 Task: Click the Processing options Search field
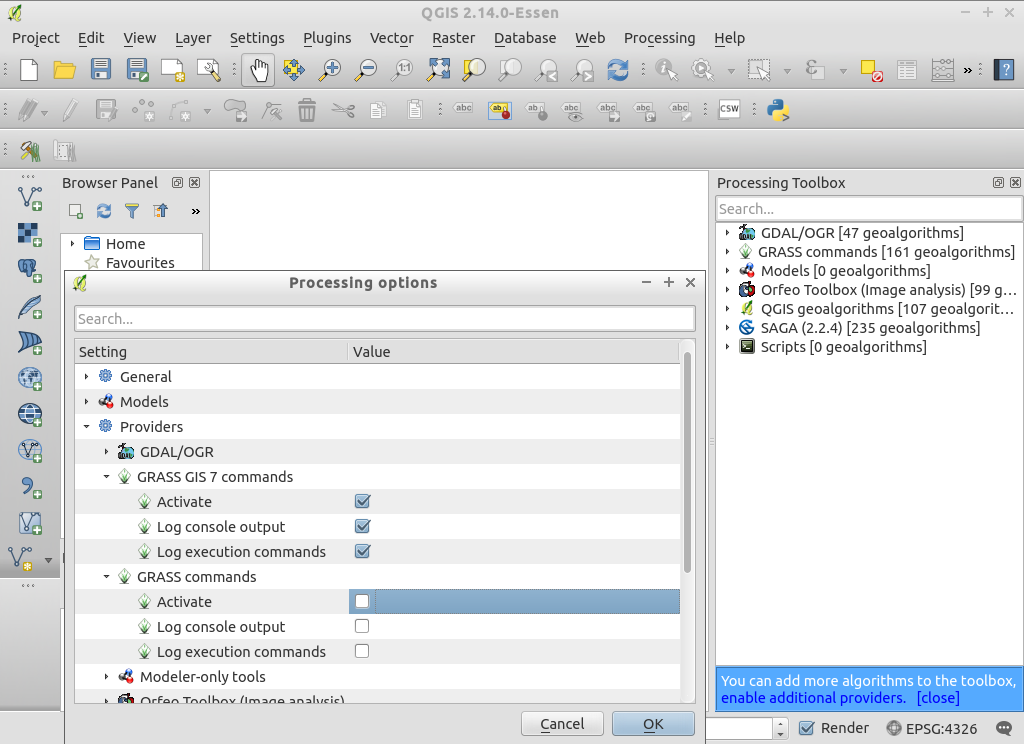tap(384, 319)
